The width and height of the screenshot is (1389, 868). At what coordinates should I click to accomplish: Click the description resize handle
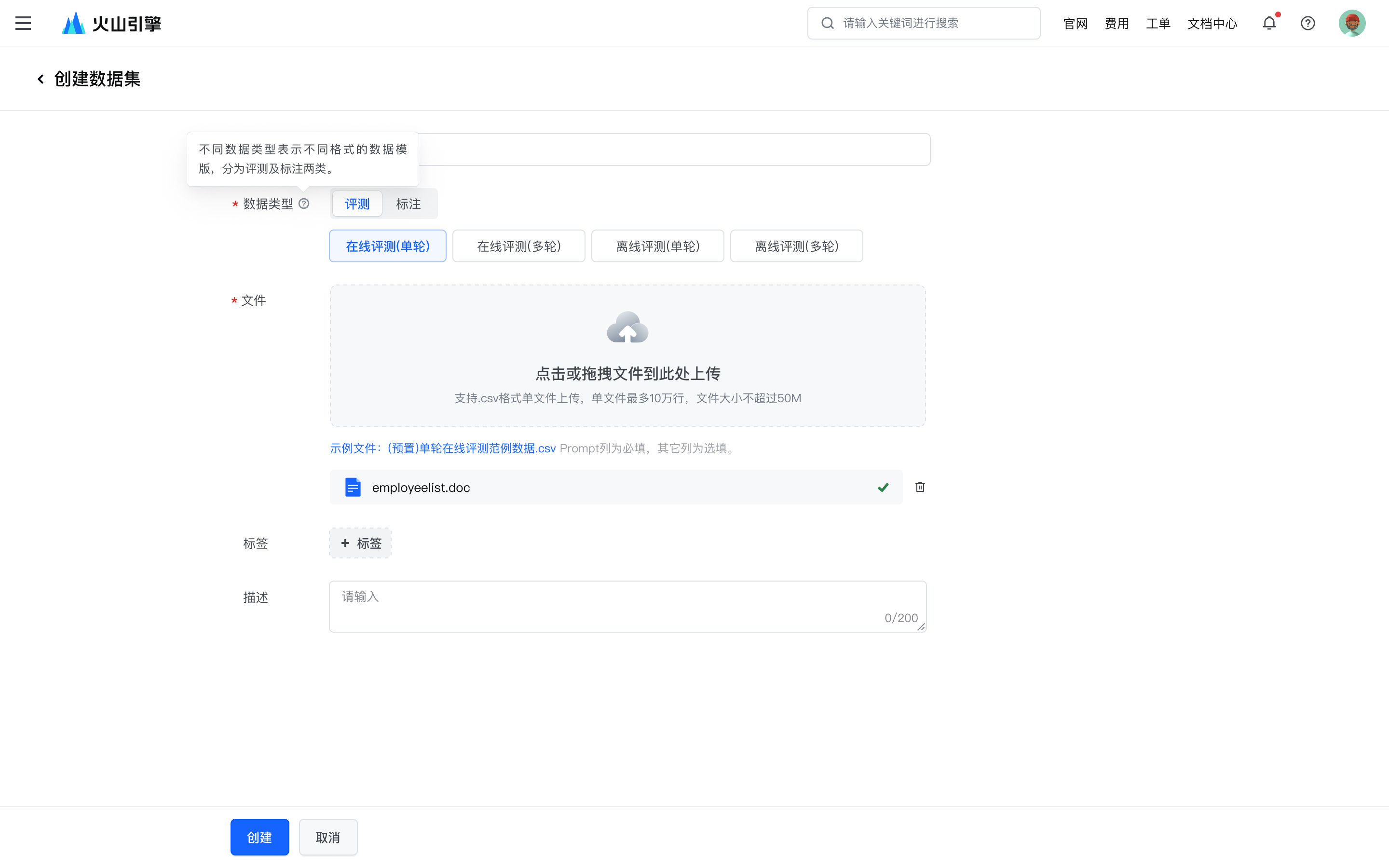pos(921,627)
